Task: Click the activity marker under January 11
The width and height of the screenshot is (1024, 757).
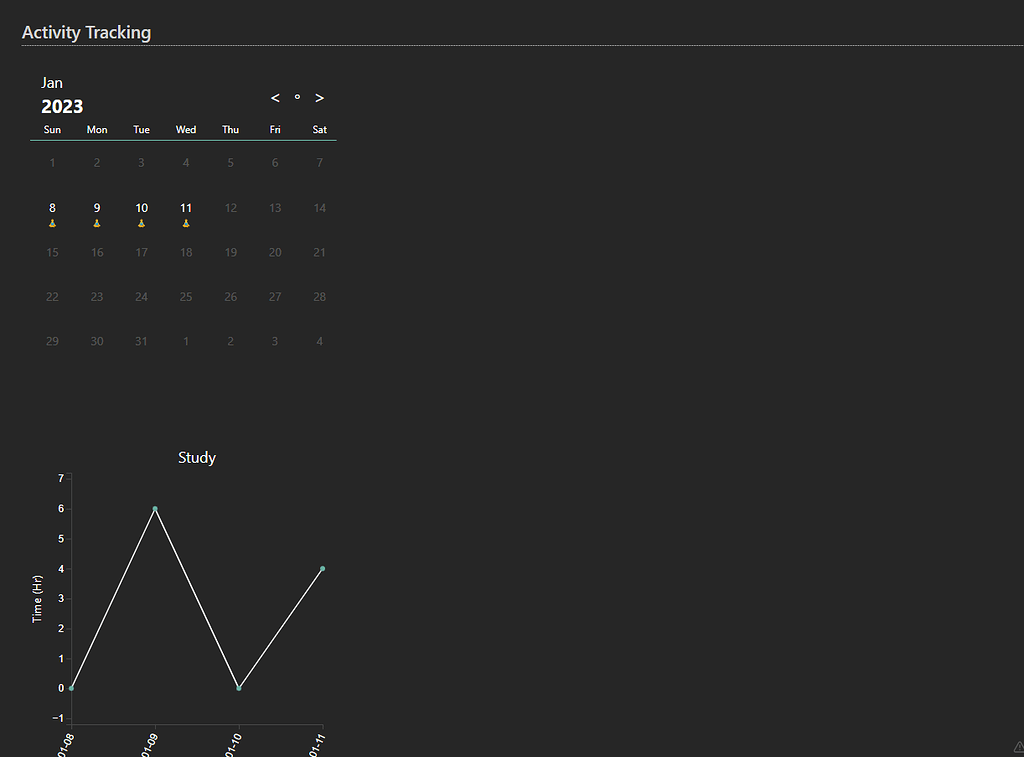Action: click(186, 223)
